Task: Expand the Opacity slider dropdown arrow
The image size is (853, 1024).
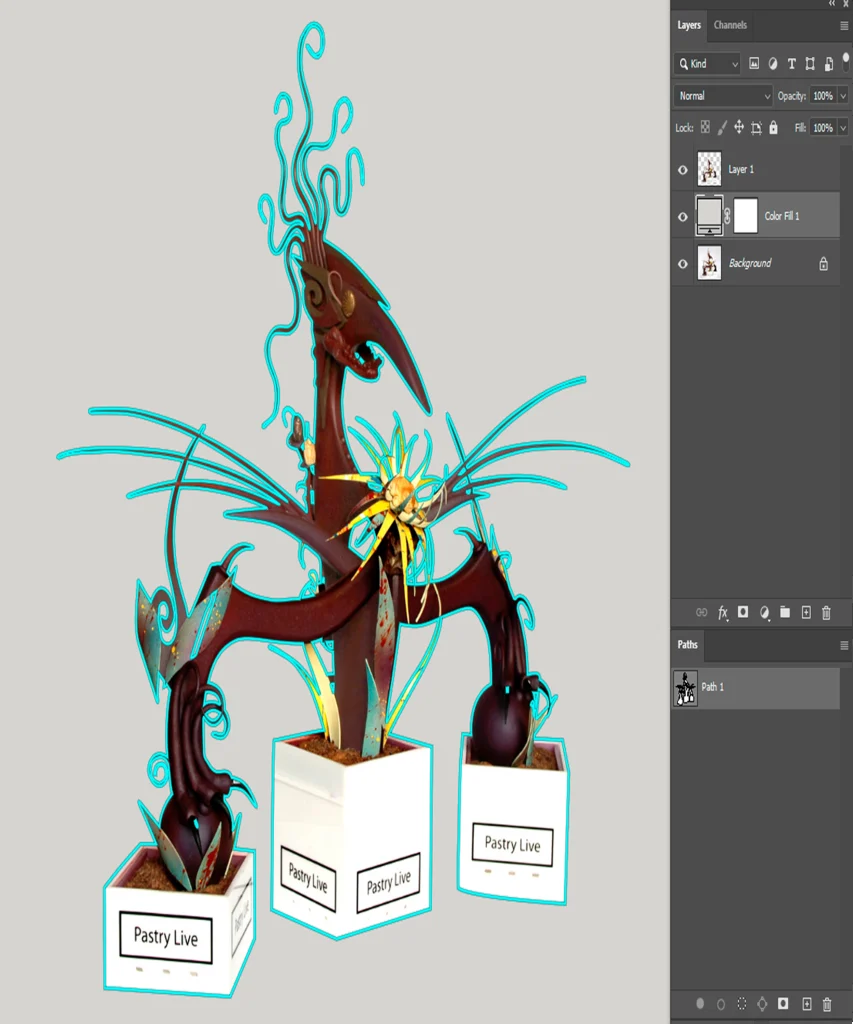Action: (x=842, y=96)
